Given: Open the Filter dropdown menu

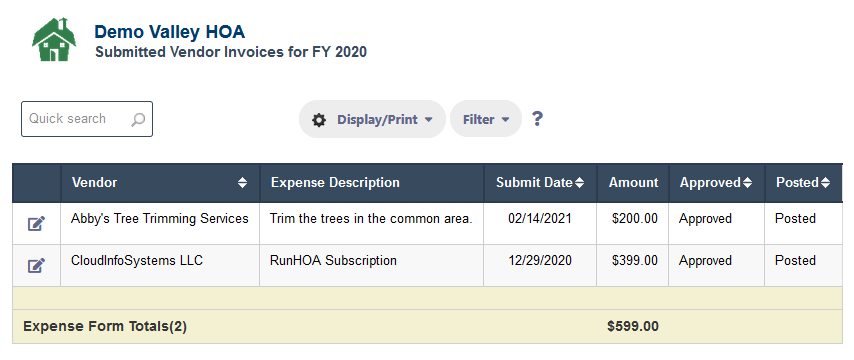Looking at the screenshot, I should pyautogui.click(x=486, y=119).
